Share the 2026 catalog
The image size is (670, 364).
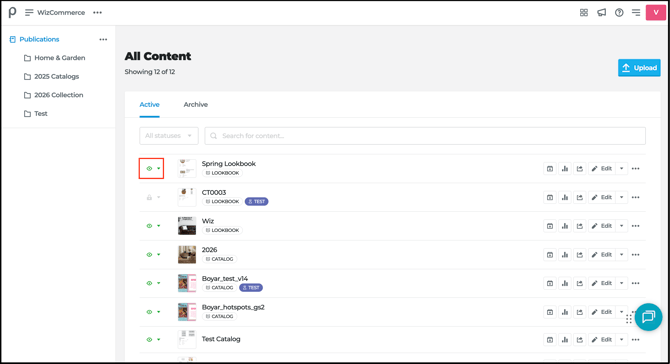[x=579, y=255]
